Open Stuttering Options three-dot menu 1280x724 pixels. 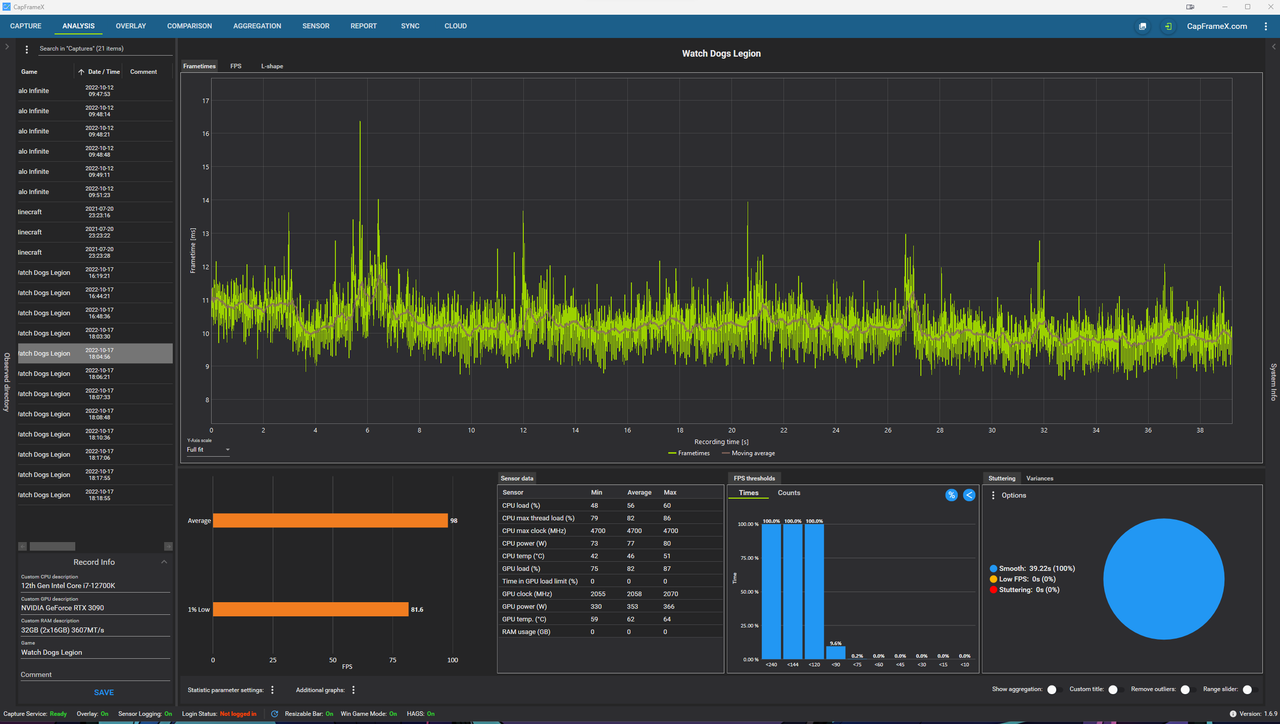click(993, 495)
